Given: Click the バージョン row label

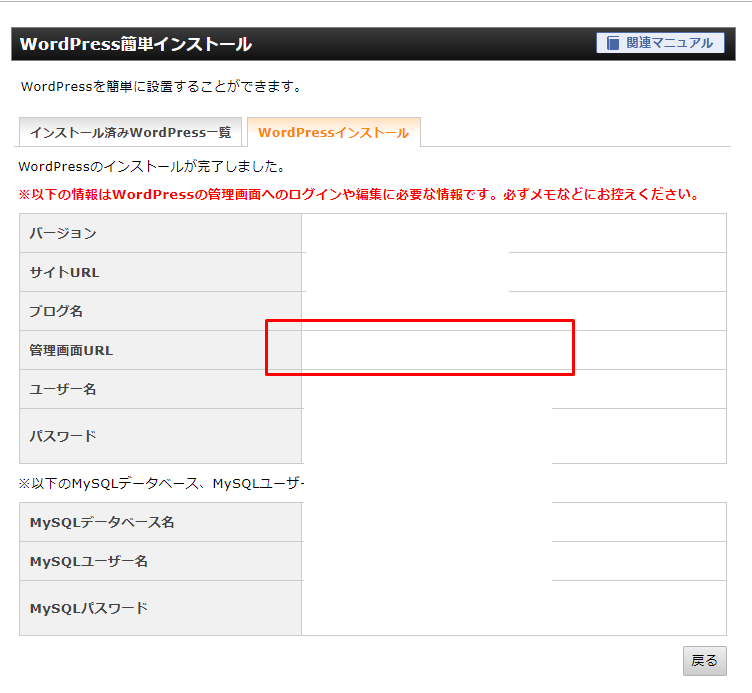Looking at the screenshot, I should point(63,234).
